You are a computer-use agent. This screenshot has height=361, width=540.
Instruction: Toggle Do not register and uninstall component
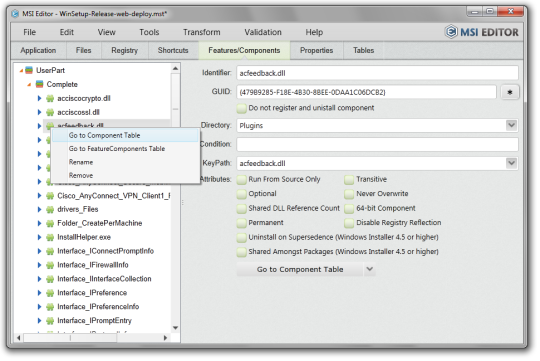(242, 109)
